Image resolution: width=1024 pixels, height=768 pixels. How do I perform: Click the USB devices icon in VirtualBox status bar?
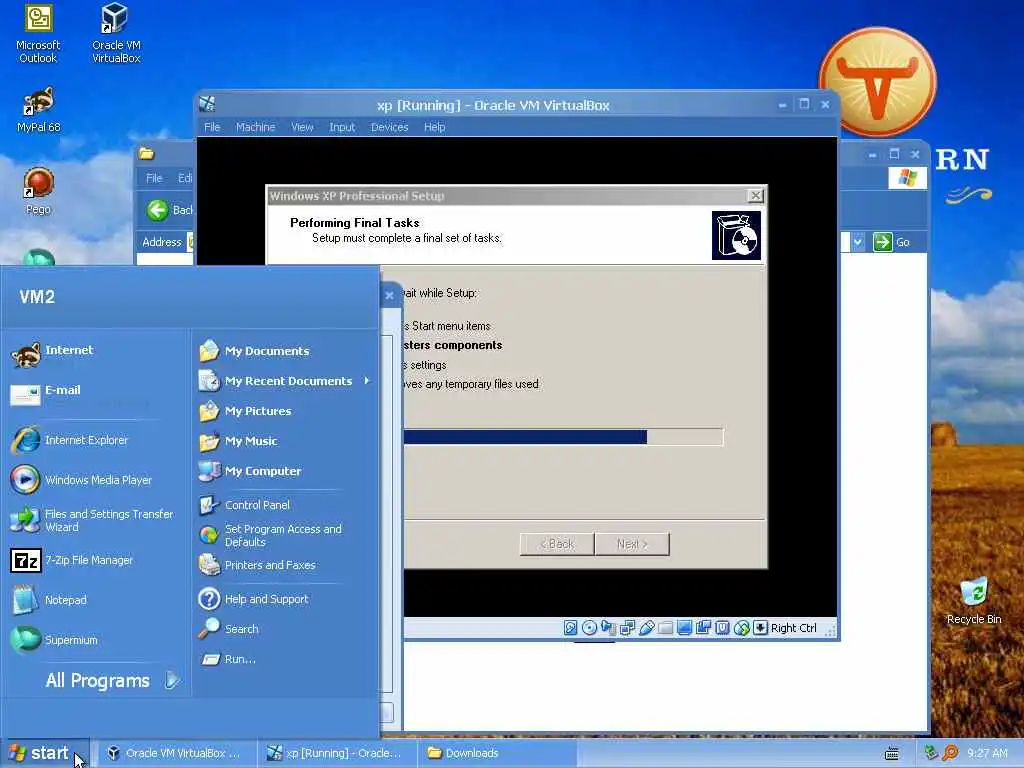click(647, 628)
